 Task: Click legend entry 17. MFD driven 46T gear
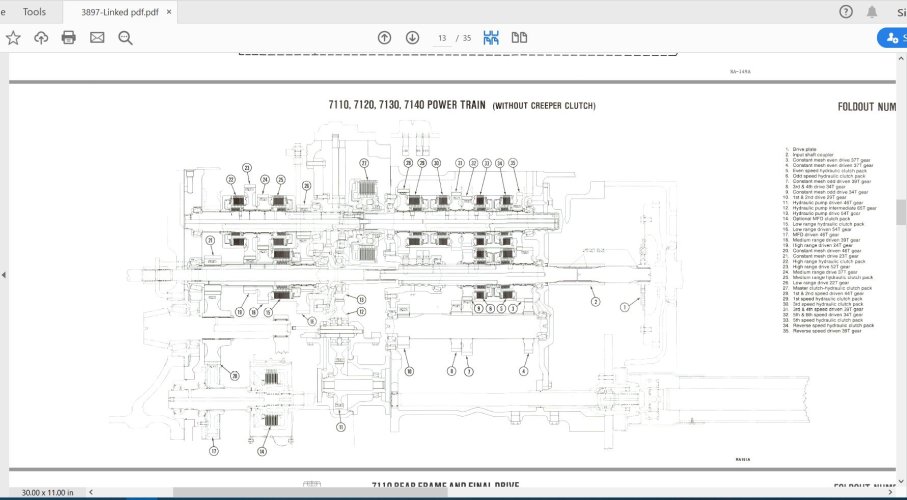[812, 235]
